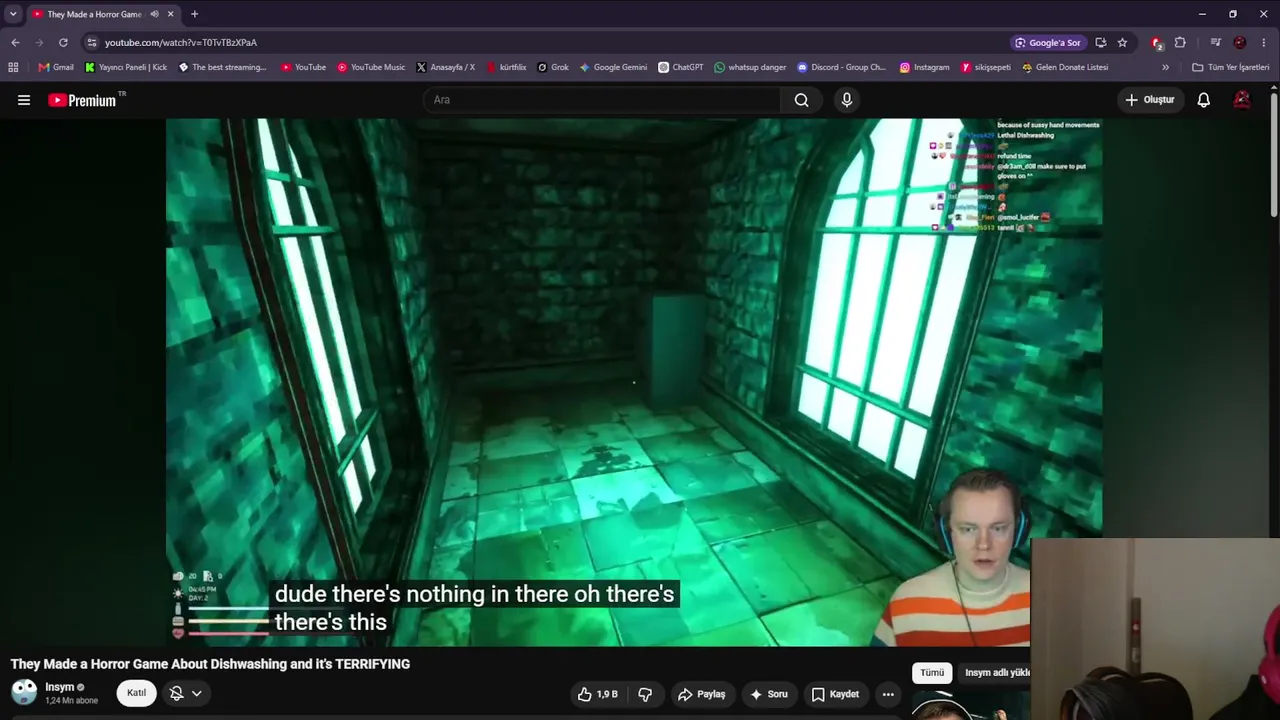This screenshot has width=1280, height=720.
Task: Click the video title text
Action: pyautogui.click(x=210, y=664)
